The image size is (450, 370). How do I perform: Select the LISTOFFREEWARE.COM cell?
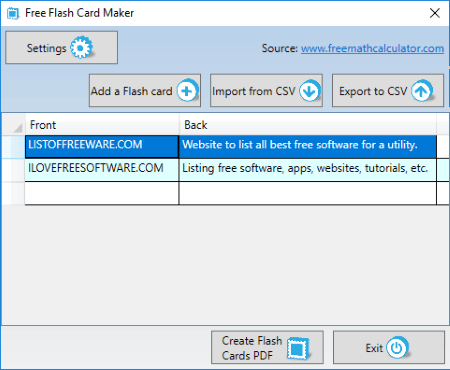[102, 146]
